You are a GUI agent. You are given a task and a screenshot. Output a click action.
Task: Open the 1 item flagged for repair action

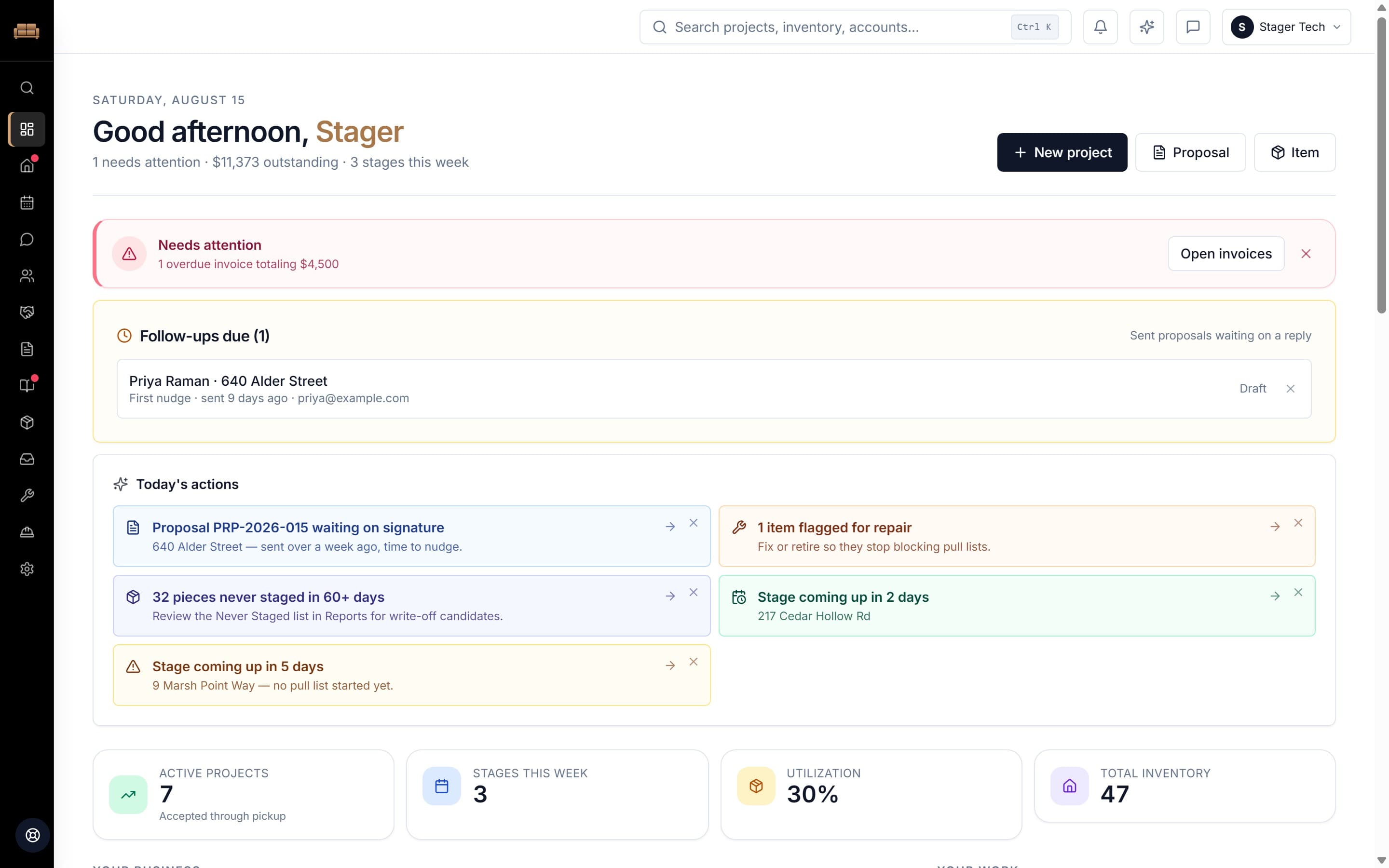click(x=1017, y=536)
